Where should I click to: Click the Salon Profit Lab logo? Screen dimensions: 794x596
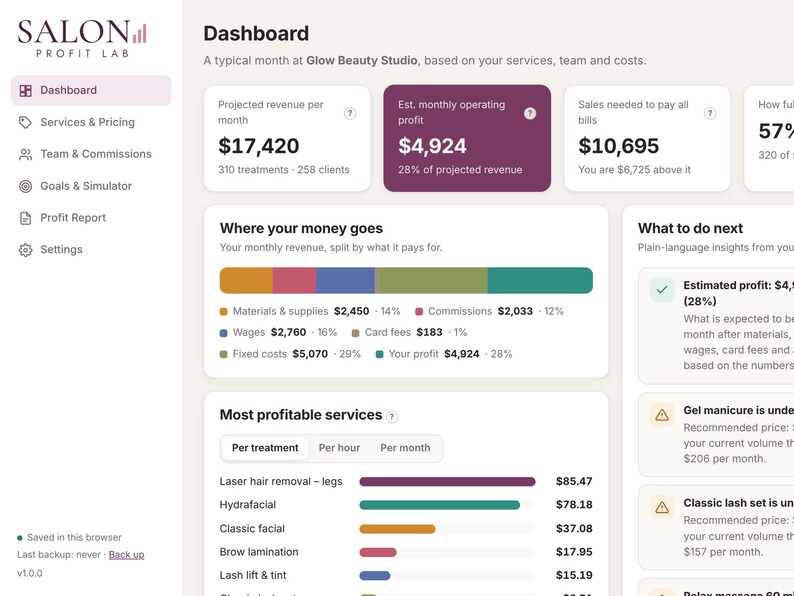click(82, 38)
